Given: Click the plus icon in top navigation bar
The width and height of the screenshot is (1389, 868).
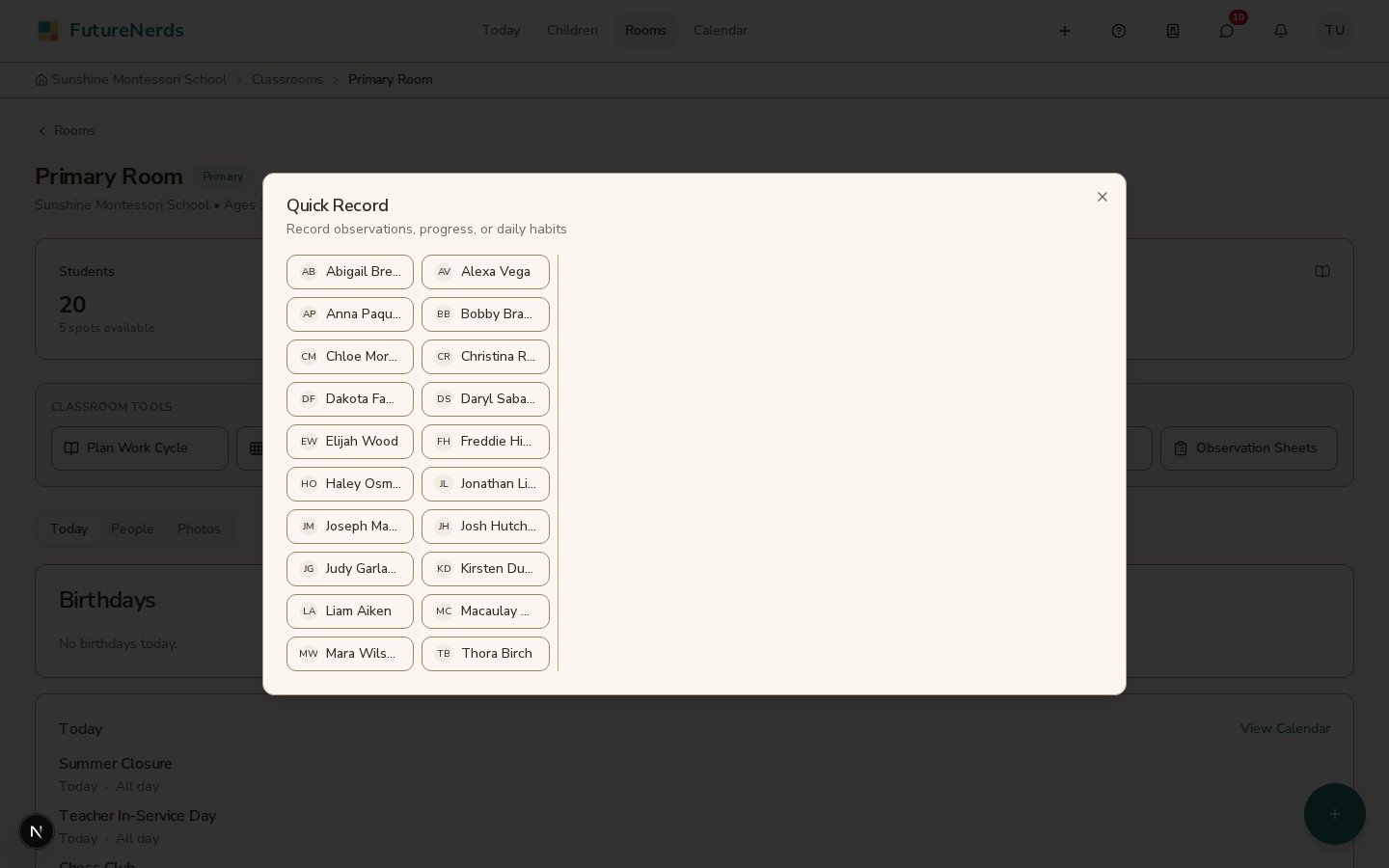Looking at the screenshot, I should (x=1065, y=31).
